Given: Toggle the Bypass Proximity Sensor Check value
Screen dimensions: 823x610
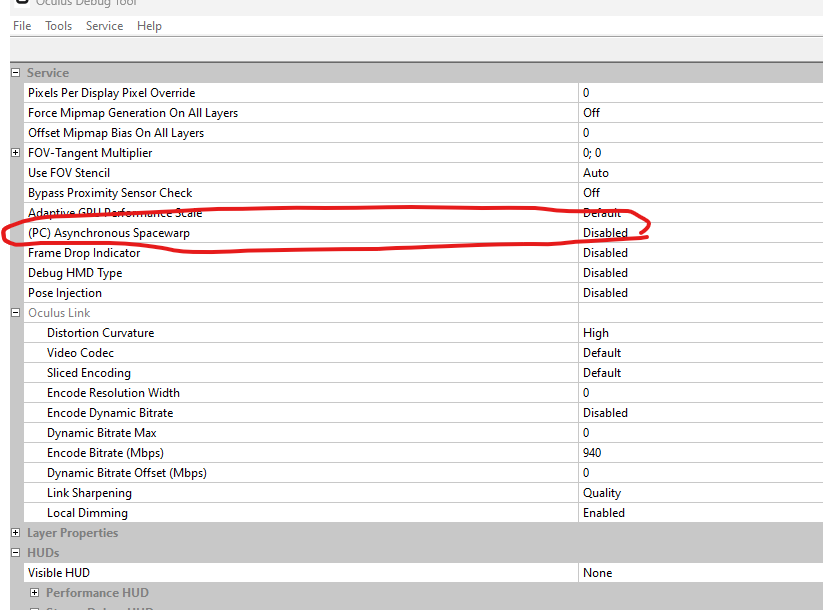Looking at the screenshot, I should 701,193.
